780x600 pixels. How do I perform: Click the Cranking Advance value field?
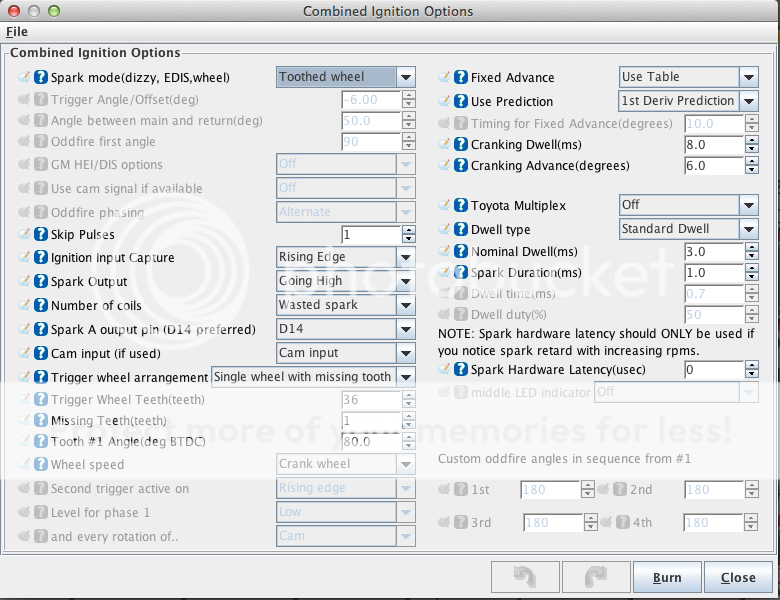714,165
